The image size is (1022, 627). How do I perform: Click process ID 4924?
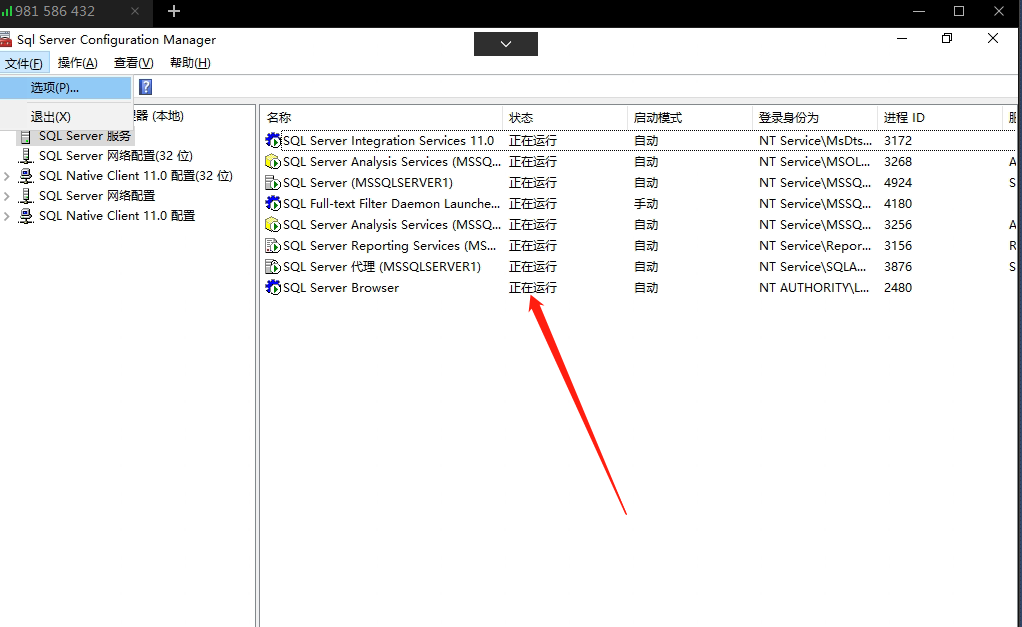point(898,182)
